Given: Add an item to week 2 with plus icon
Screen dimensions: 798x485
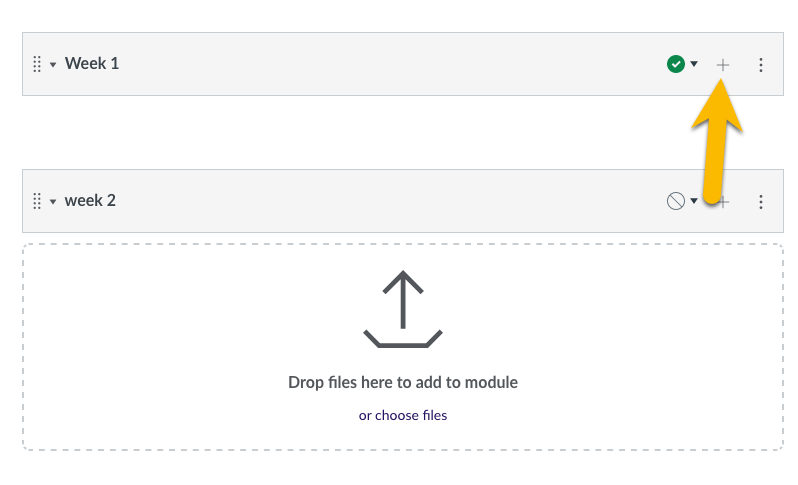Looking at the screenshot, I should pos(723,202).
